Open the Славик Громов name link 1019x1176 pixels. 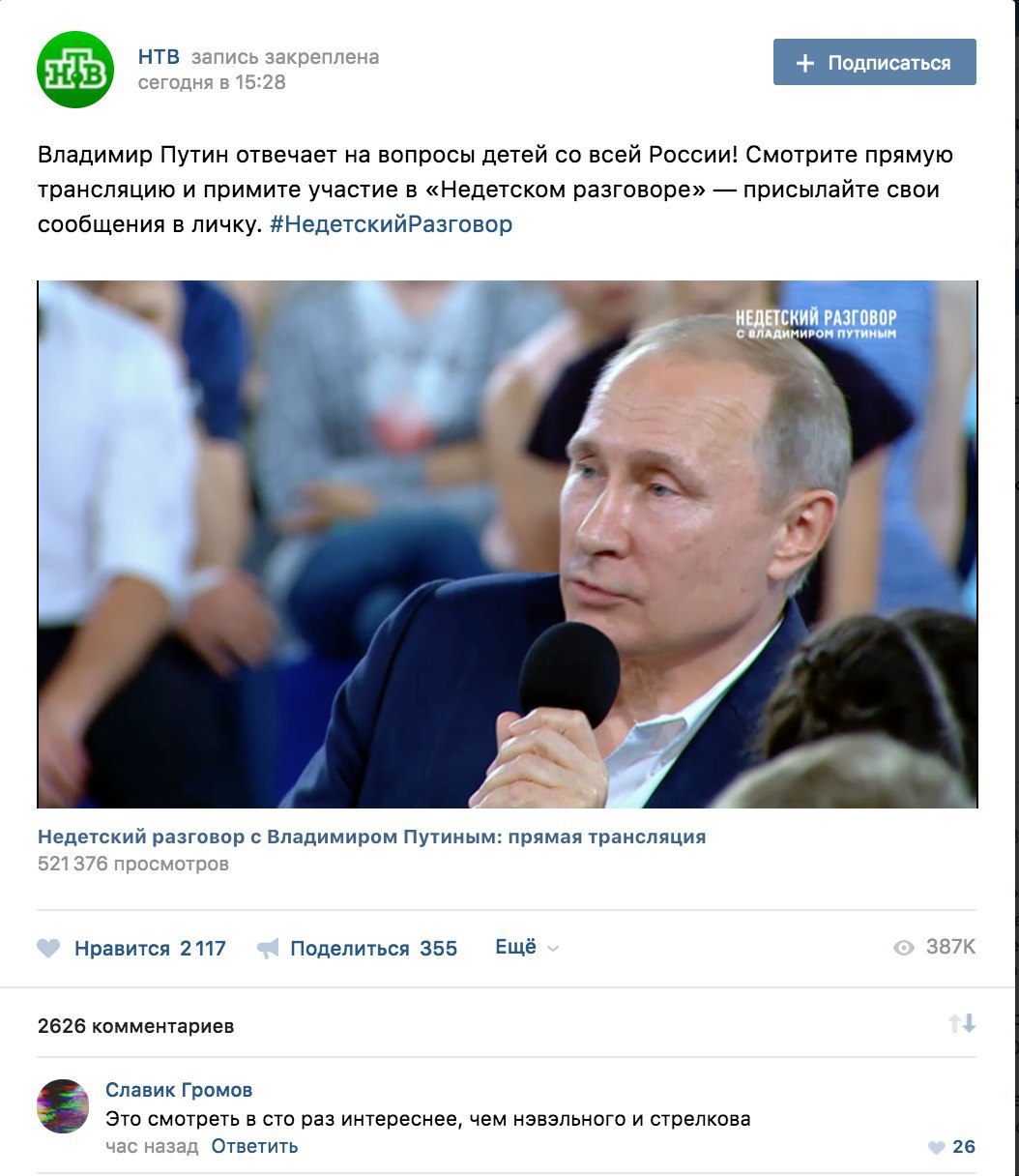coord(179,1090)
